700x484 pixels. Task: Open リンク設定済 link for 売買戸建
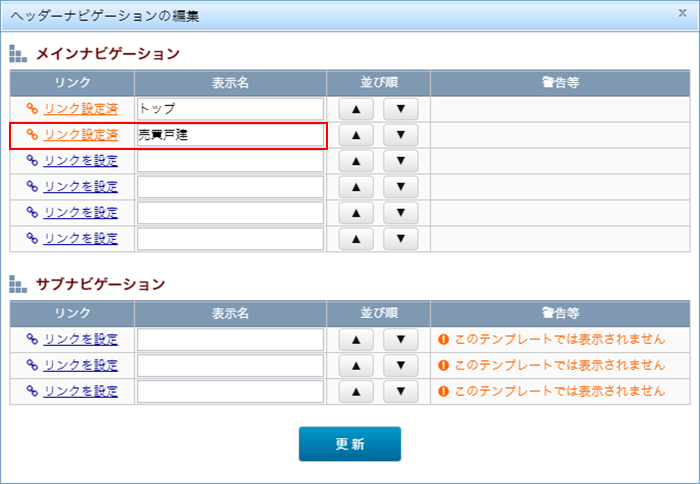point(81,134)
